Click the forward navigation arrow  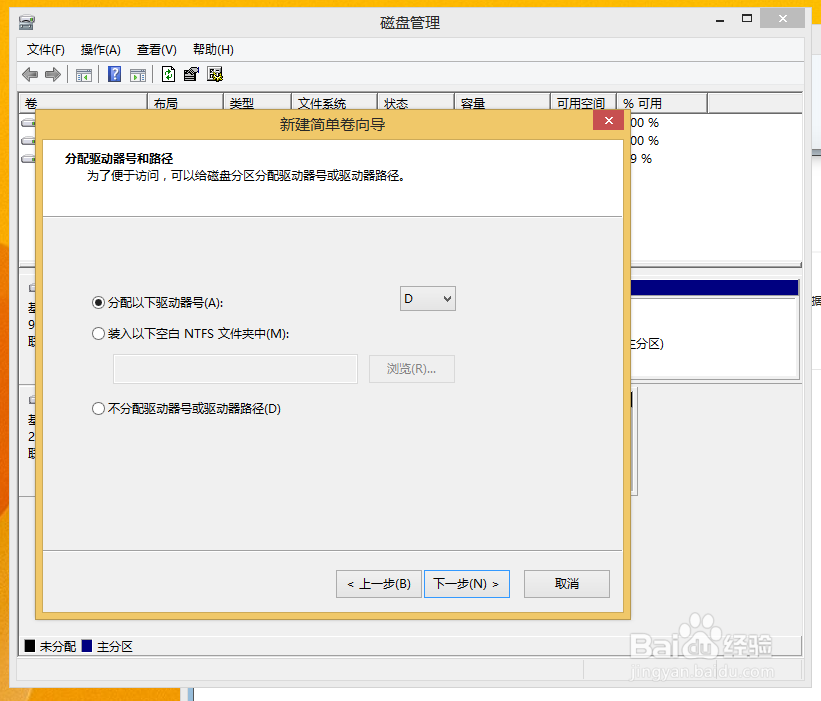(x=52, y=74)
